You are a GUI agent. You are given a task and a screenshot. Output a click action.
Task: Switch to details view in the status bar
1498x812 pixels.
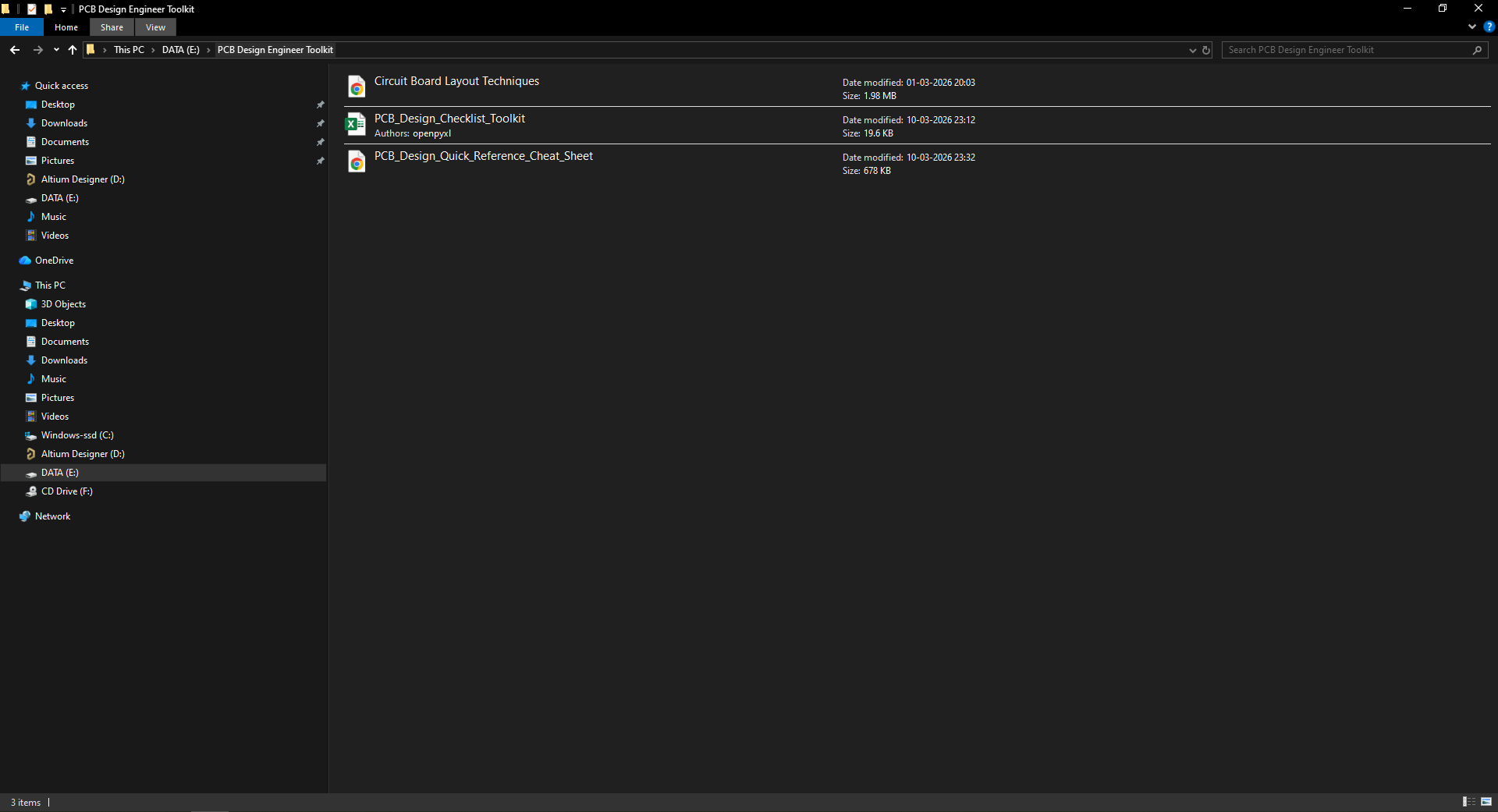(1468, 802)
